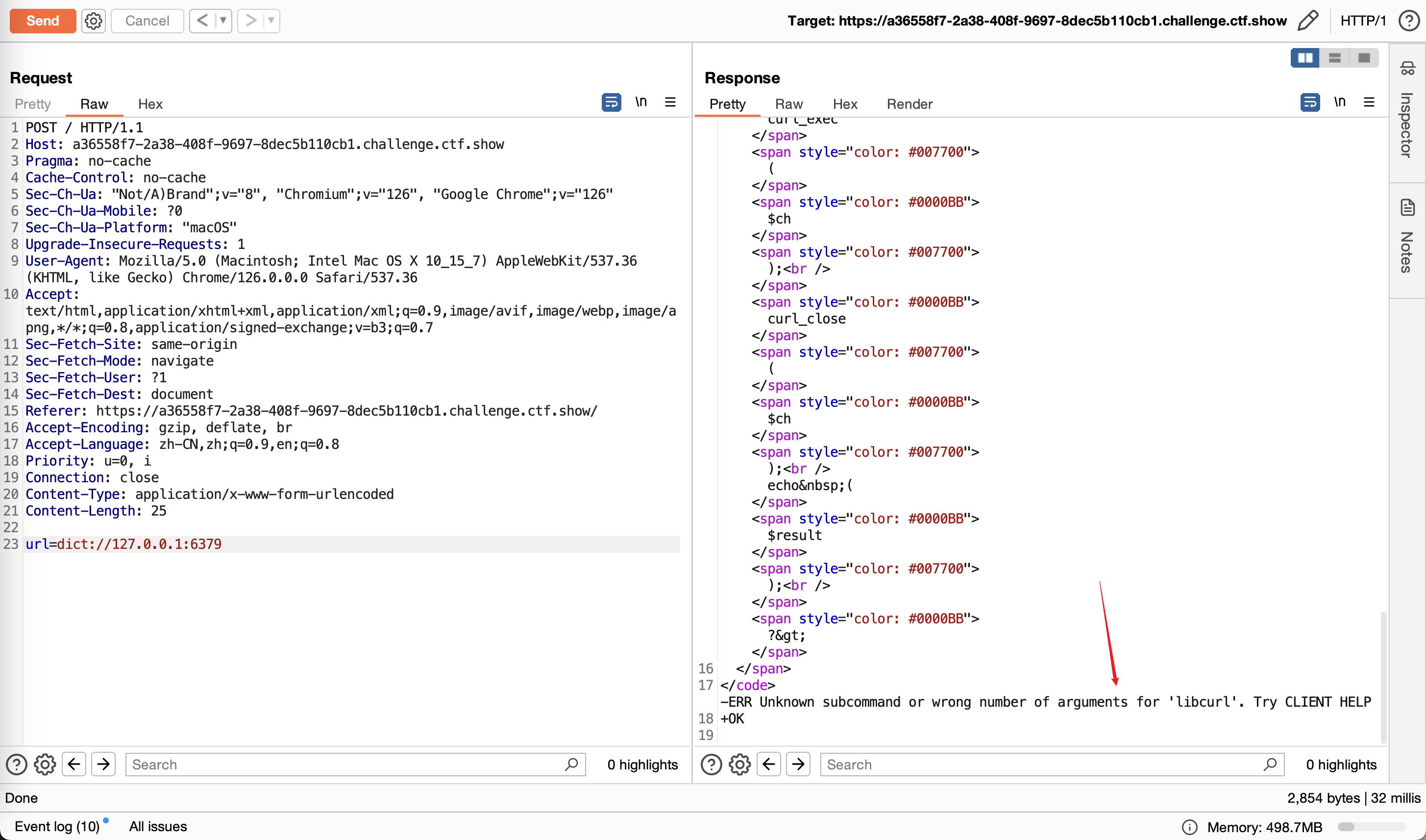Select the Response Raw tab
The image size is (1426, 840).
[x=789, y=104]
